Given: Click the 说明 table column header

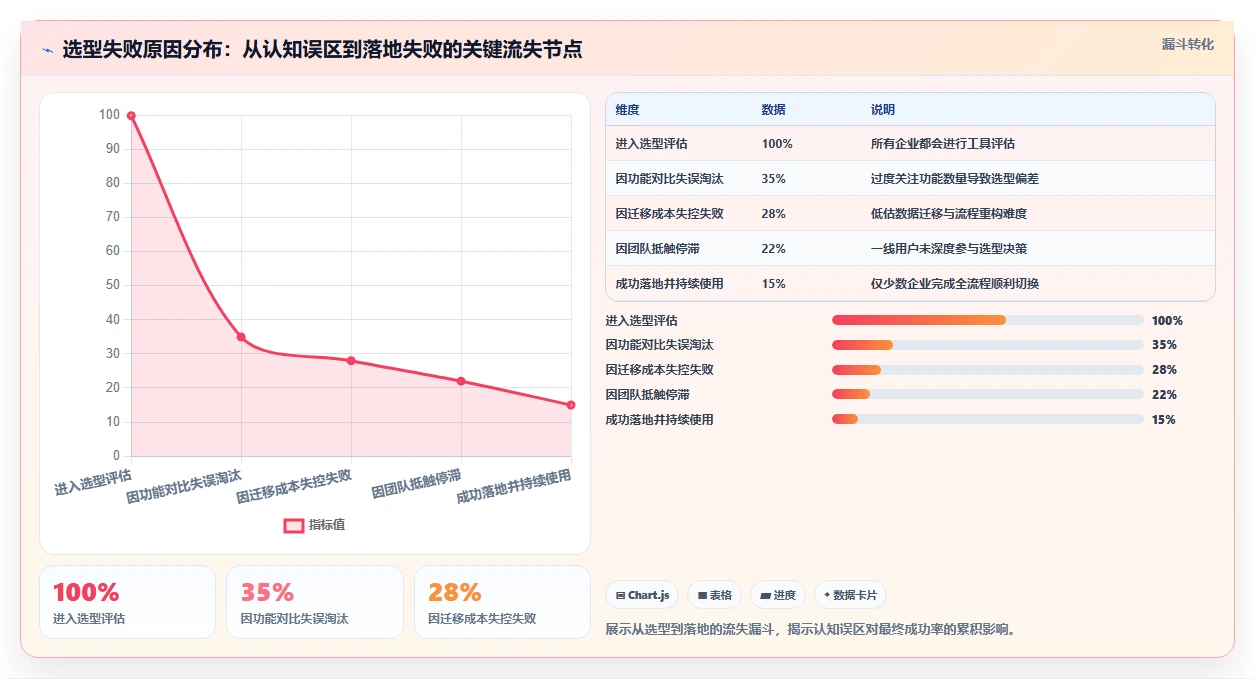Looking at the screenshot, I should click(883, 110).
